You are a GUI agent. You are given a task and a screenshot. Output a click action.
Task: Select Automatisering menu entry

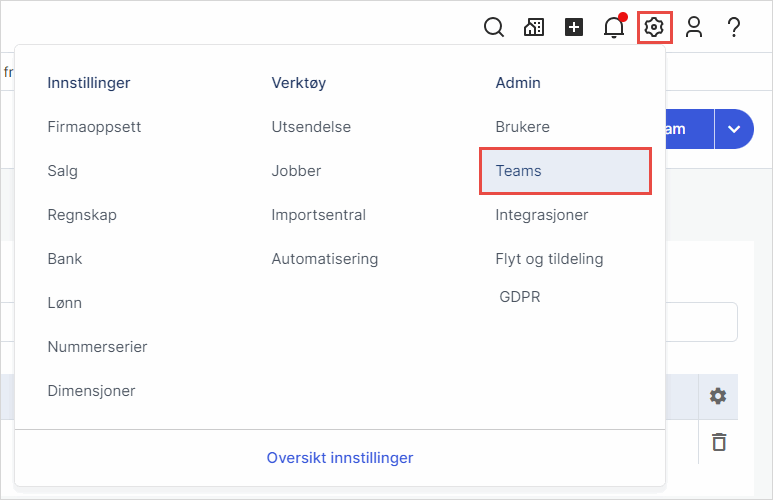[x=324, y=259]
